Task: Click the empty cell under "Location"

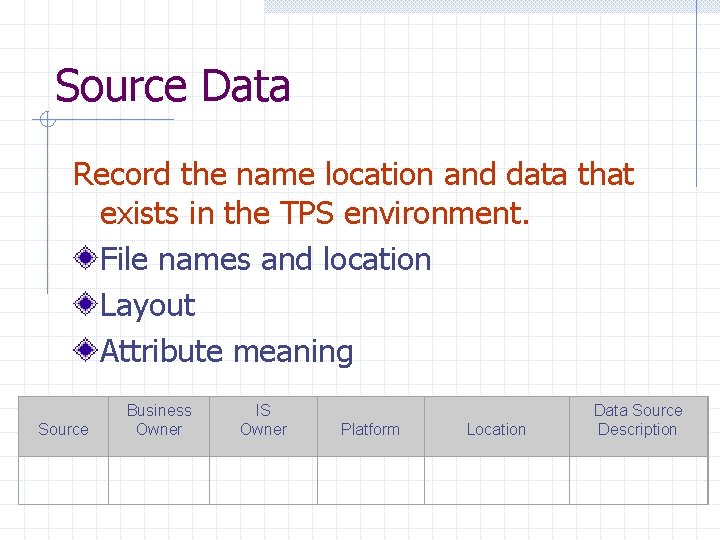Action: click(497, 480)
